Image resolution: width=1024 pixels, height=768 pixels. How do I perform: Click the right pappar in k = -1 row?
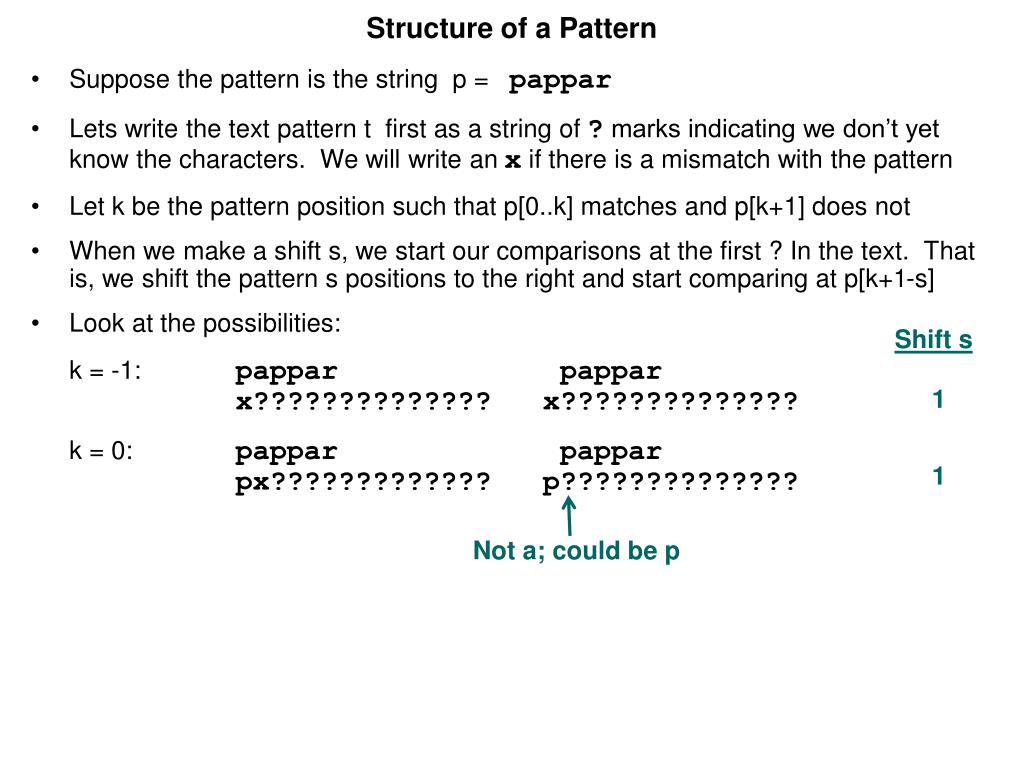click(610, 372)
